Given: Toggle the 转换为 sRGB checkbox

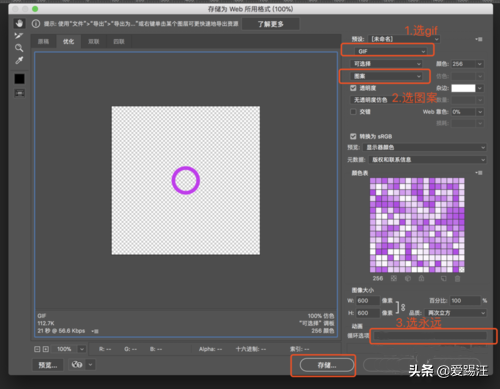Looking at the screenshot, I should [x=353, y=136].
